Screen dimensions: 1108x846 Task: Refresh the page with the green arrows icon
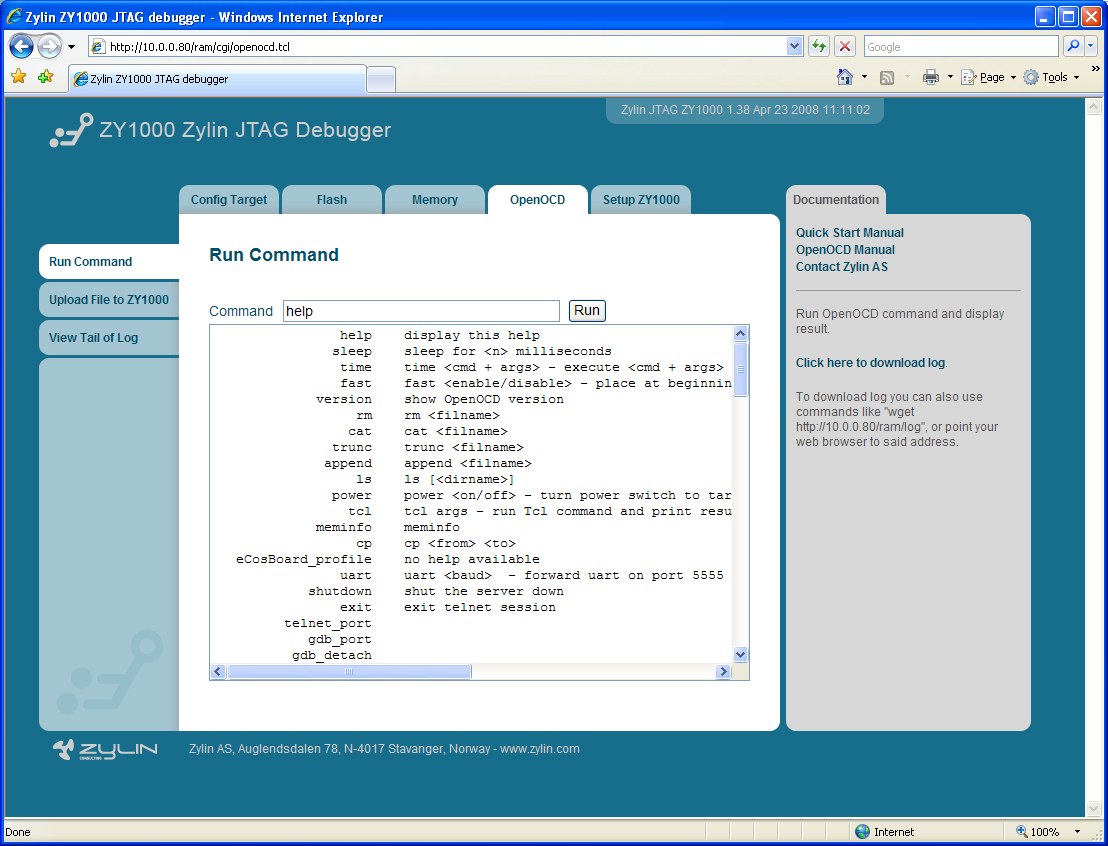point(818,47)
